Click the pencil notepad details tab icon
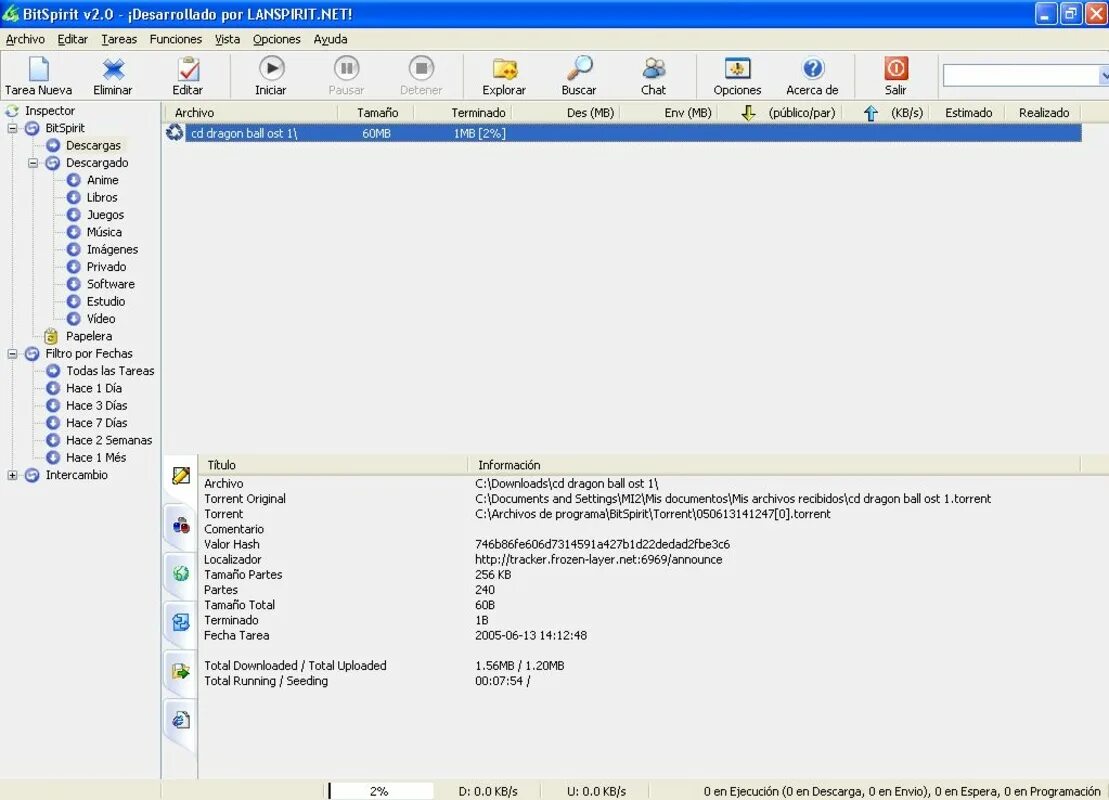This screenshot has width=1109, height=800. 180,475
